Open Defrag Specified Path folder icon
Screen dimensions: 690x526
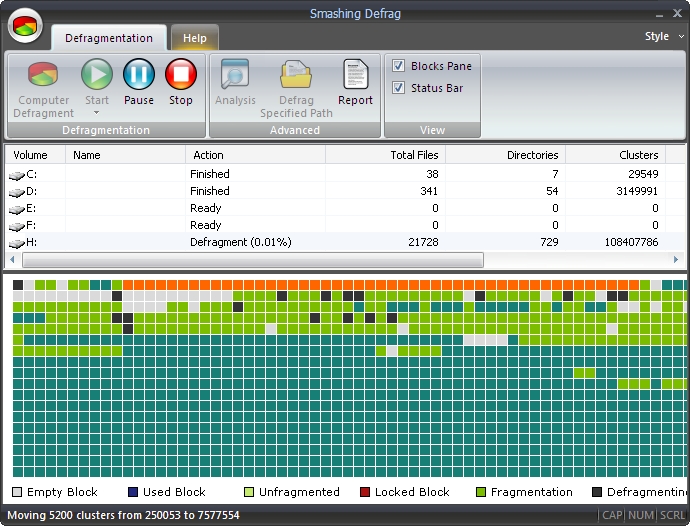pos(296,74)
